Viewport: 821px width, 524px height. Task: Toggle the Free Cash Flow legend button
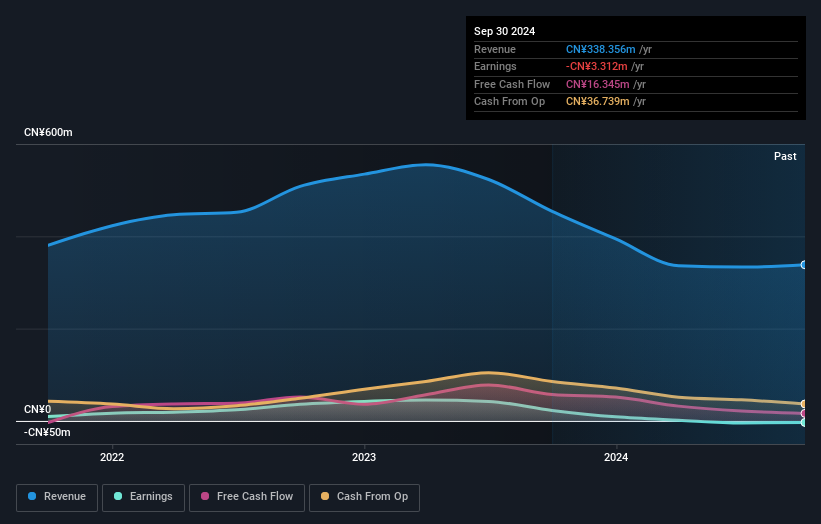pyautogui.click(x=247, y=497)
